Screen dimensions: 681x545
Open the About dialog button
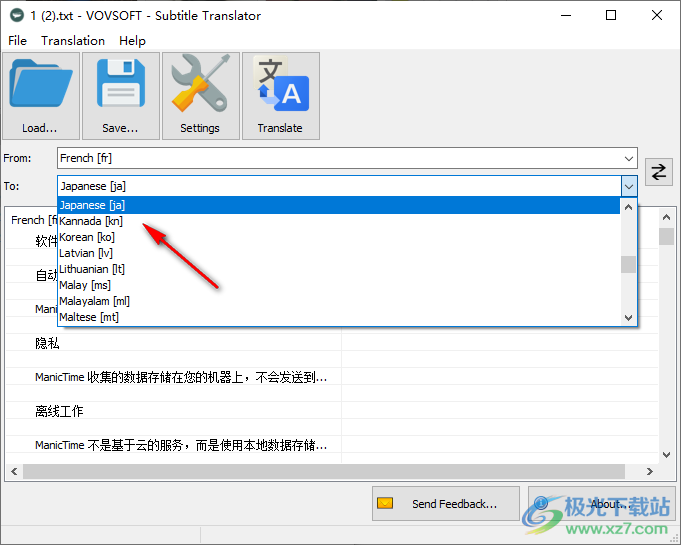pos(602,504)
